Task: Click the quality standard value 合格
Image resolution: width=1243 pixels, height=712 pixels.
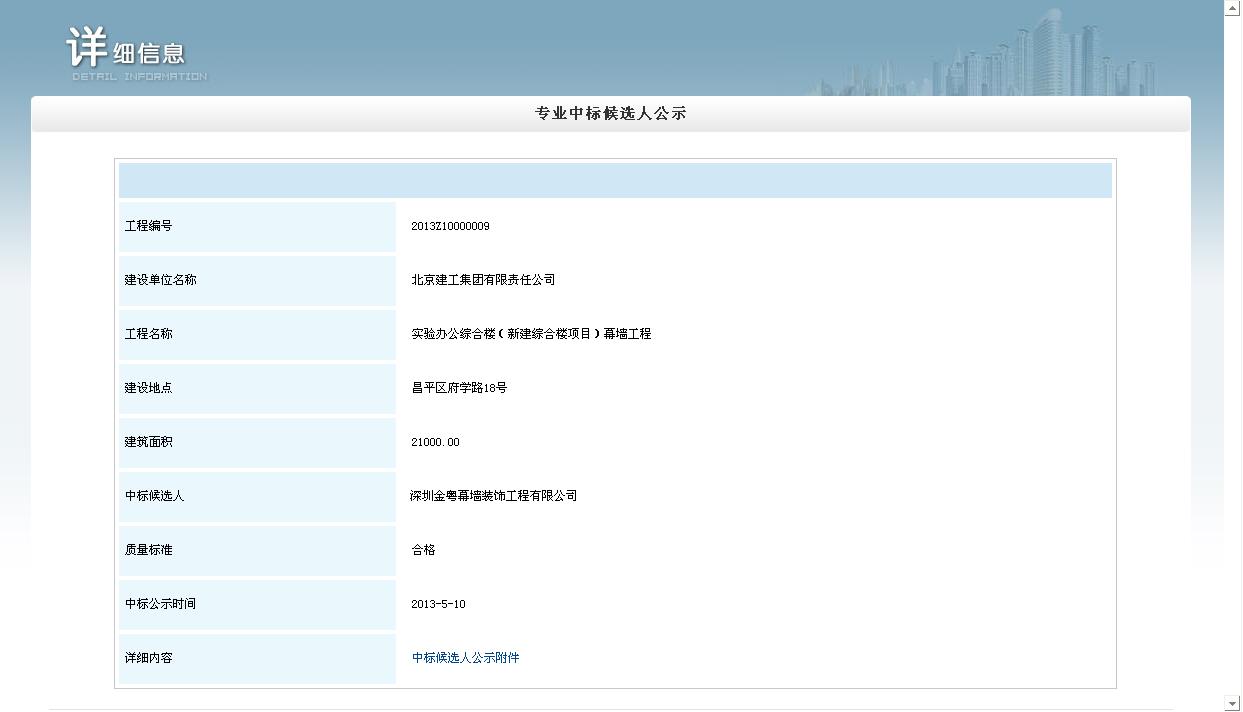Action: point(423,550)
